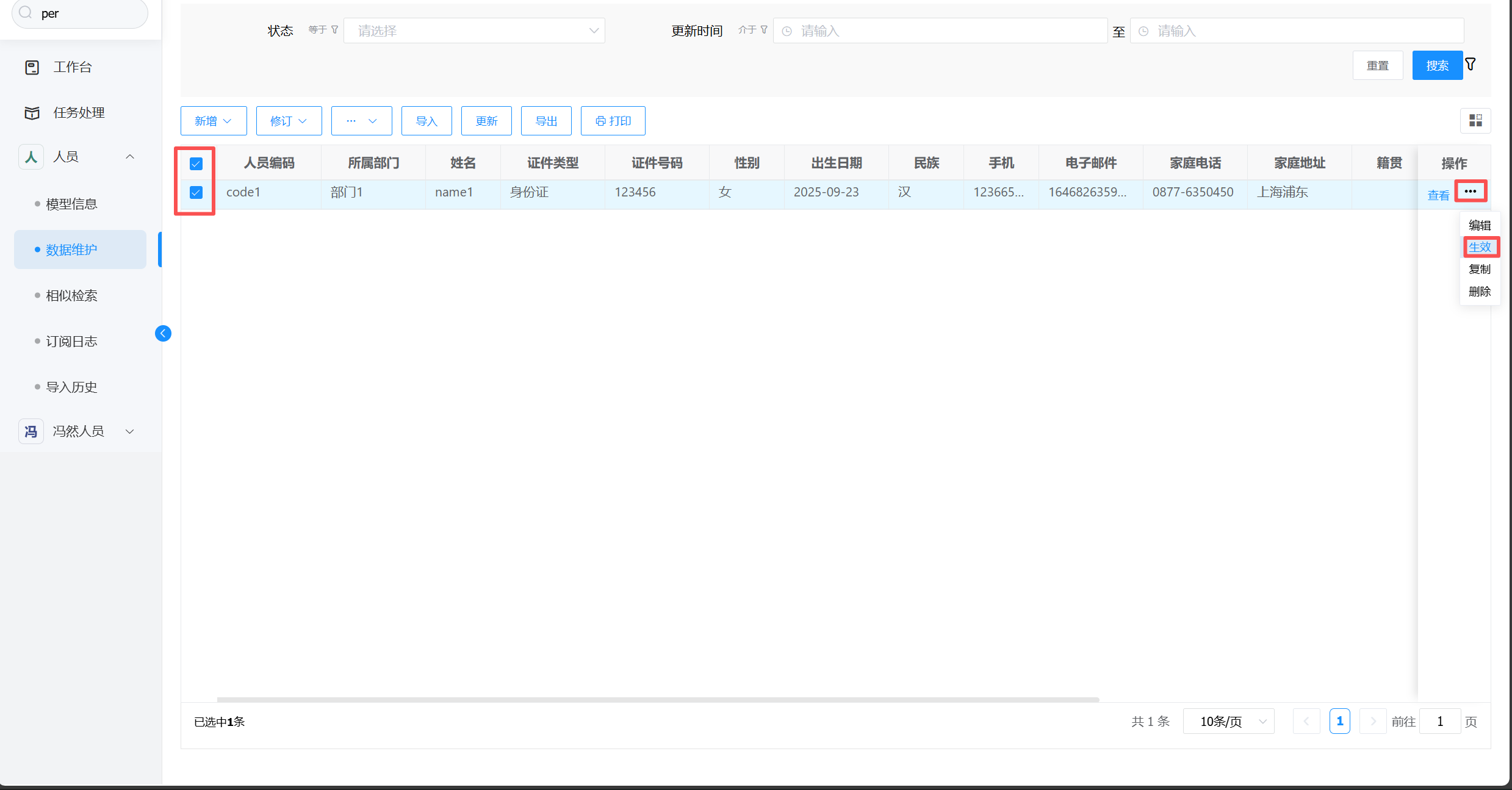
Task: Click the 工作台 workbench icon
Action: [32, 67]
